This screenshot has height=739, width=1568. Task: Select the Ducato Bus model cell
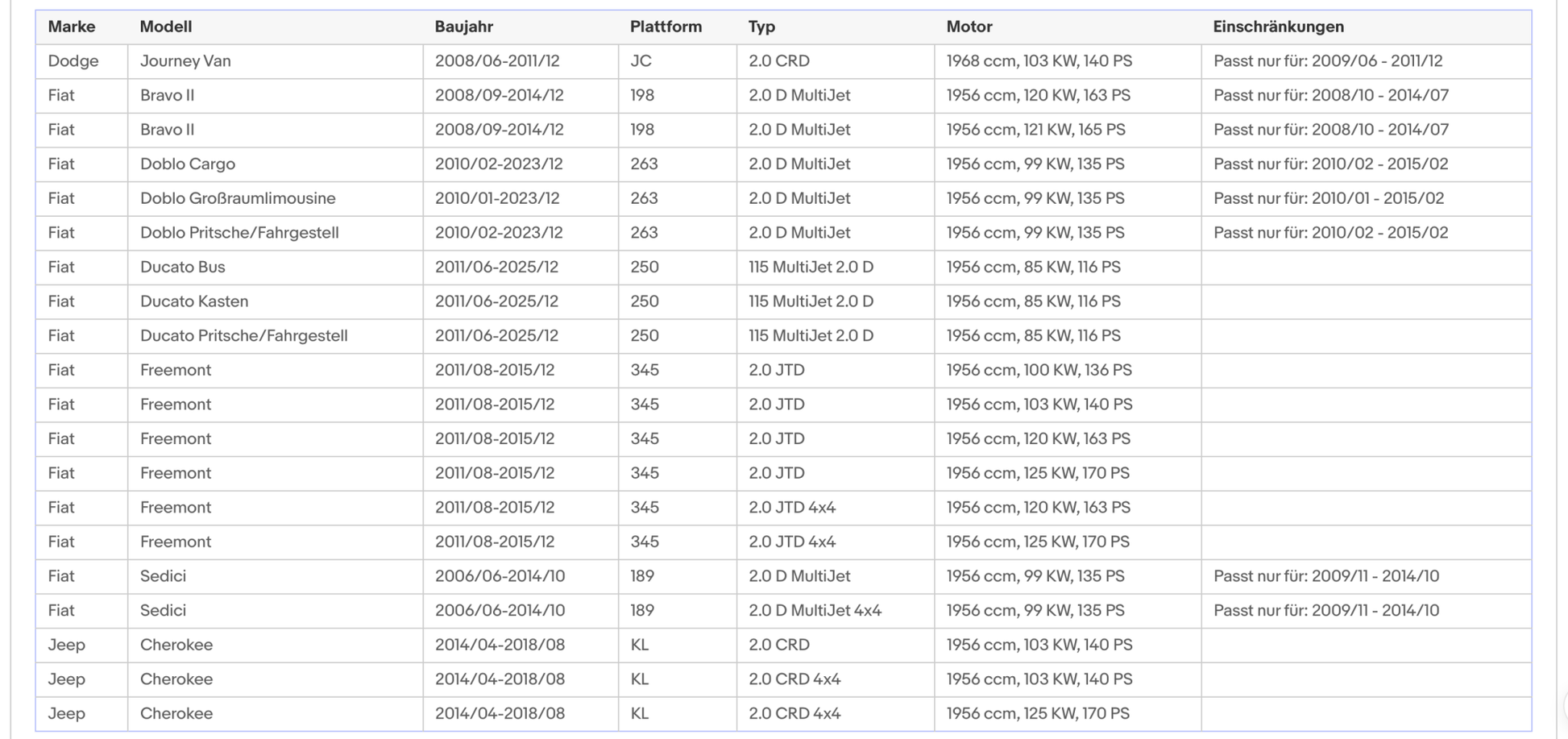tap(276, 267)
